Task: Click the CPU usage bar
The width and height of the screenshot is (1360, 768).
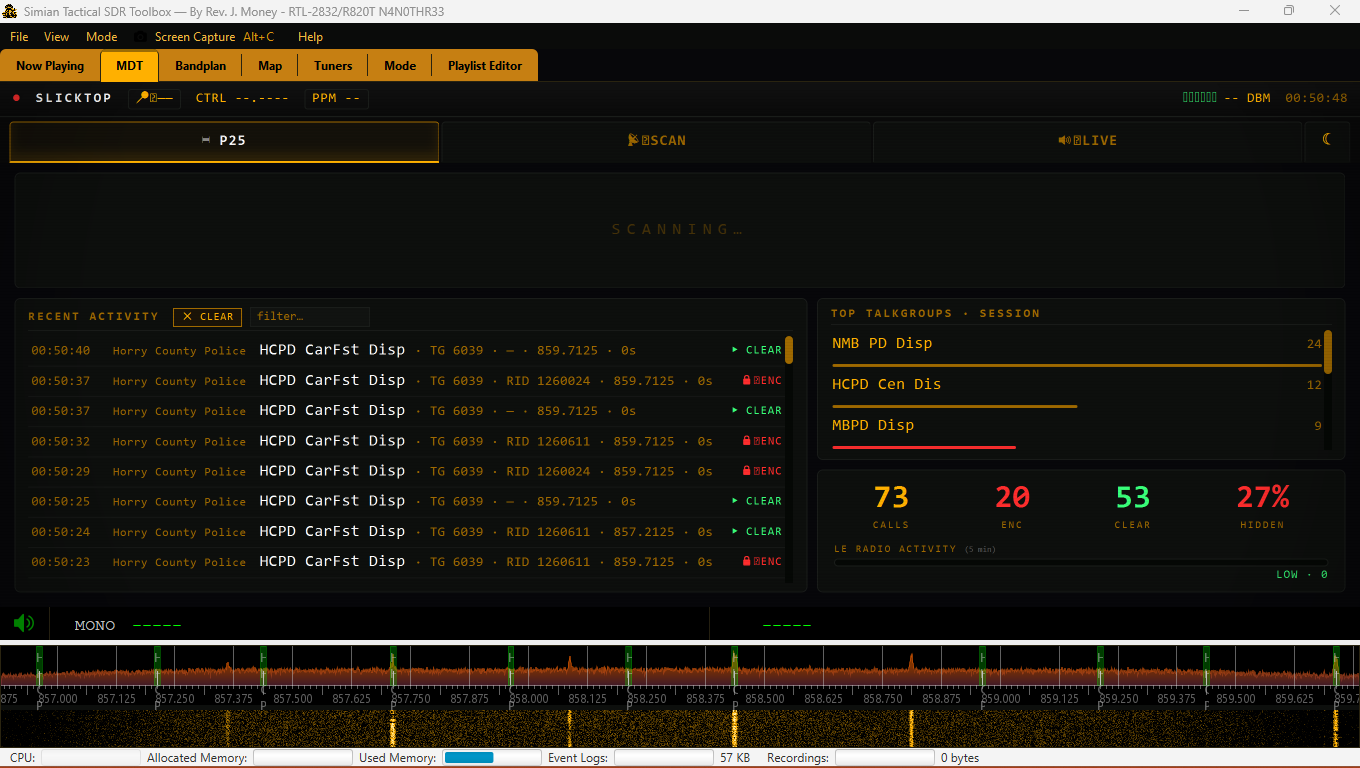Action: click(x=90, y=758)
